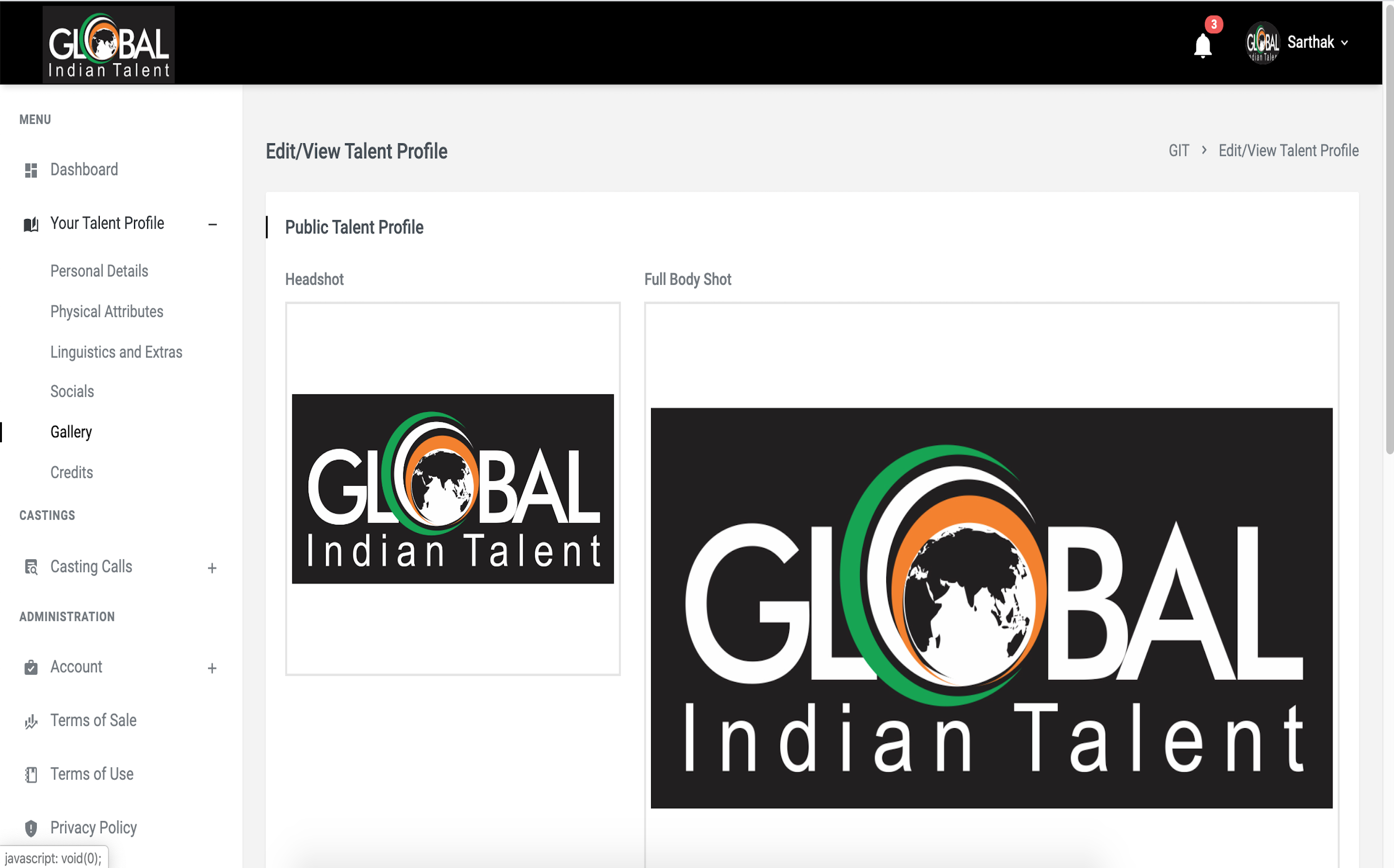Click the GIT breadcrumb link
This screenshot has height=868, width=1394.
1179,151
